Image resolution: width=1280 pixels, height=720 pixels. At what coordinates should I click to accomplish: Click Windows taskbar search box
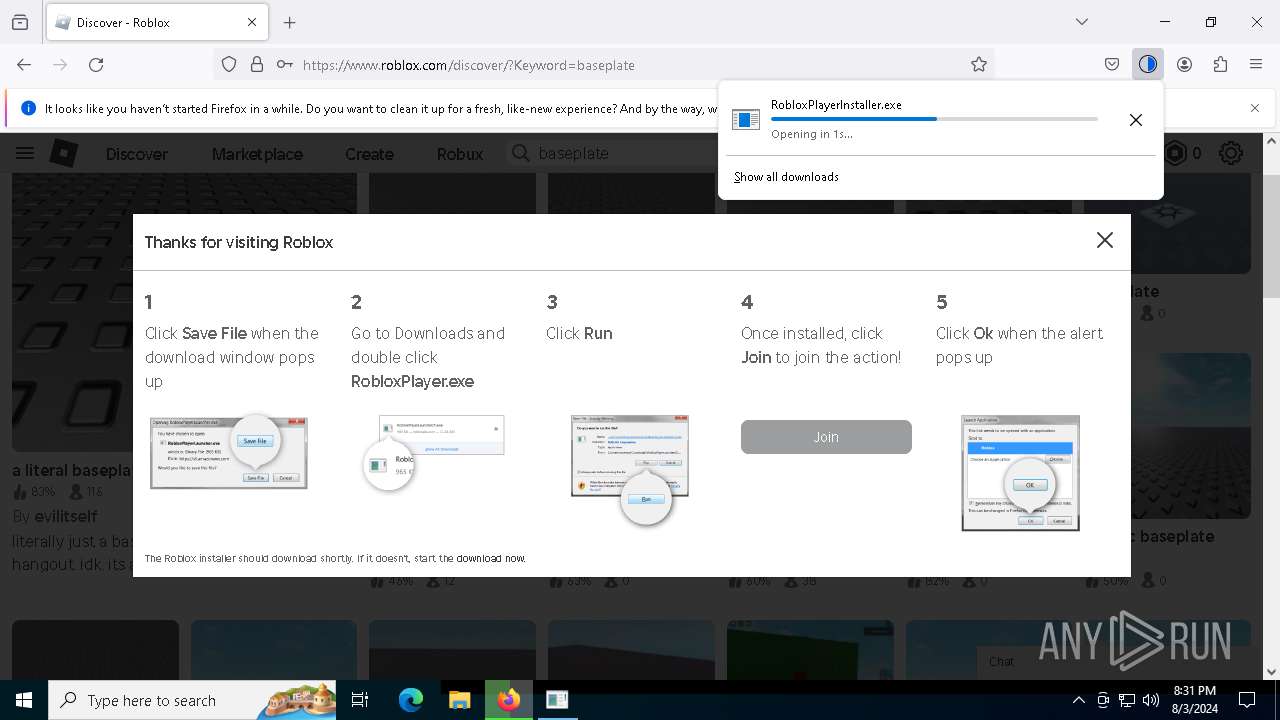194,700
